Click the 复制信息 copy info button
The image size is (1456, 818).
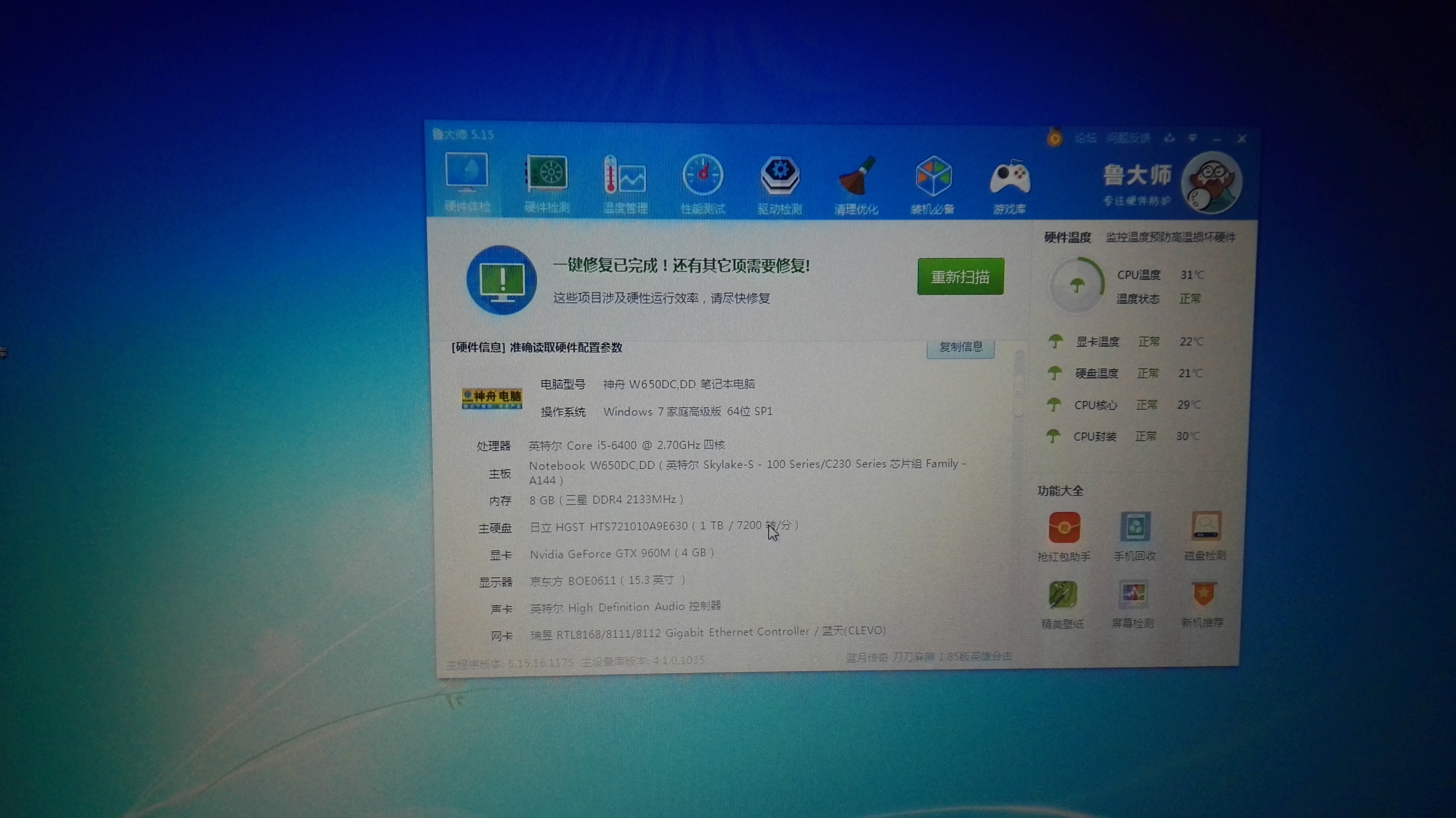click(960, 347)
